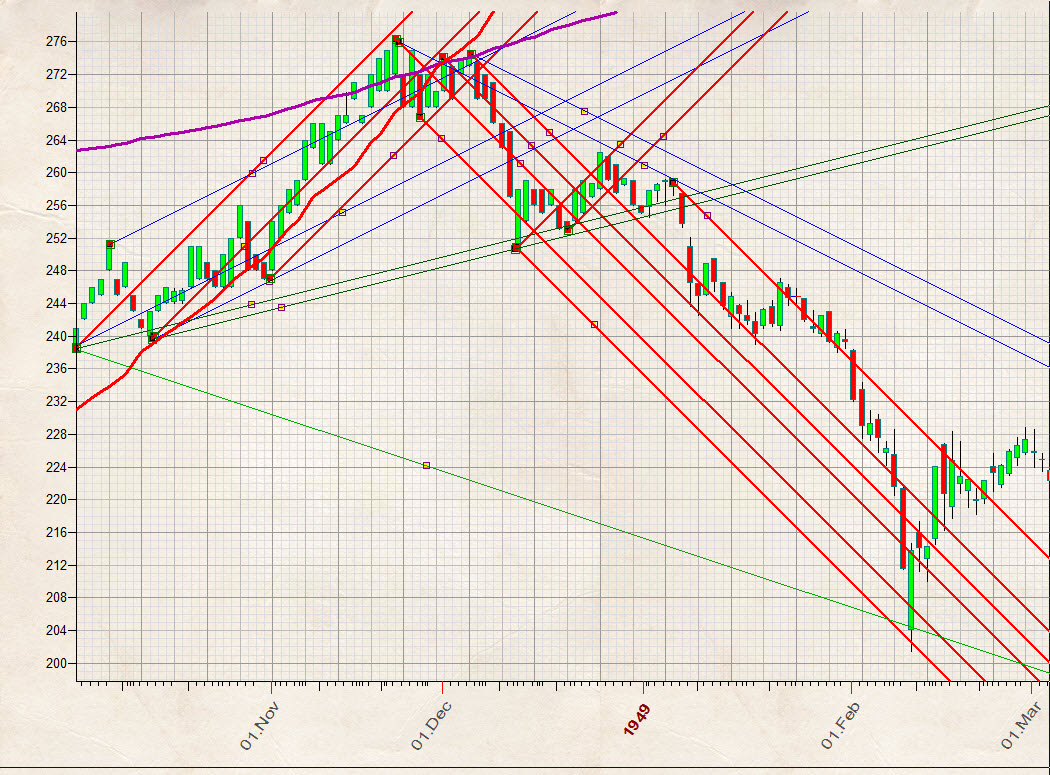This screenshot has width=1050, height=775.
Task: Click the 01.Dec date label
Action: click(430, 729)
